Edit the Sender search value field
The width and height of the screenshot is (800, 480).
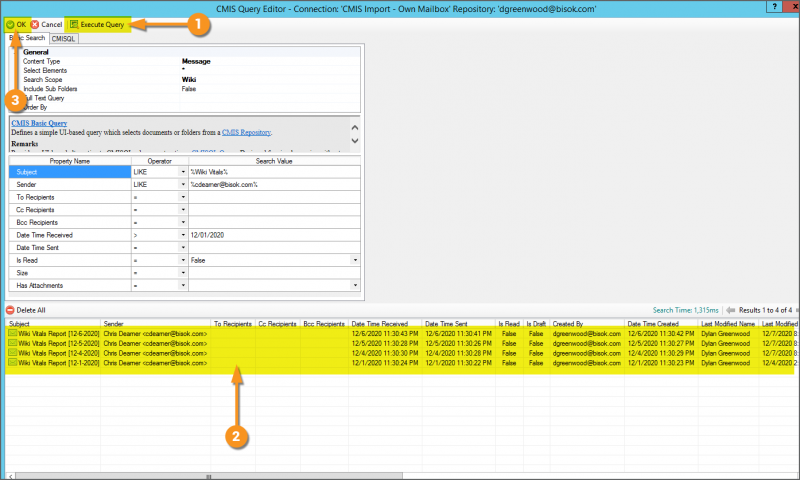click(274, 185)
